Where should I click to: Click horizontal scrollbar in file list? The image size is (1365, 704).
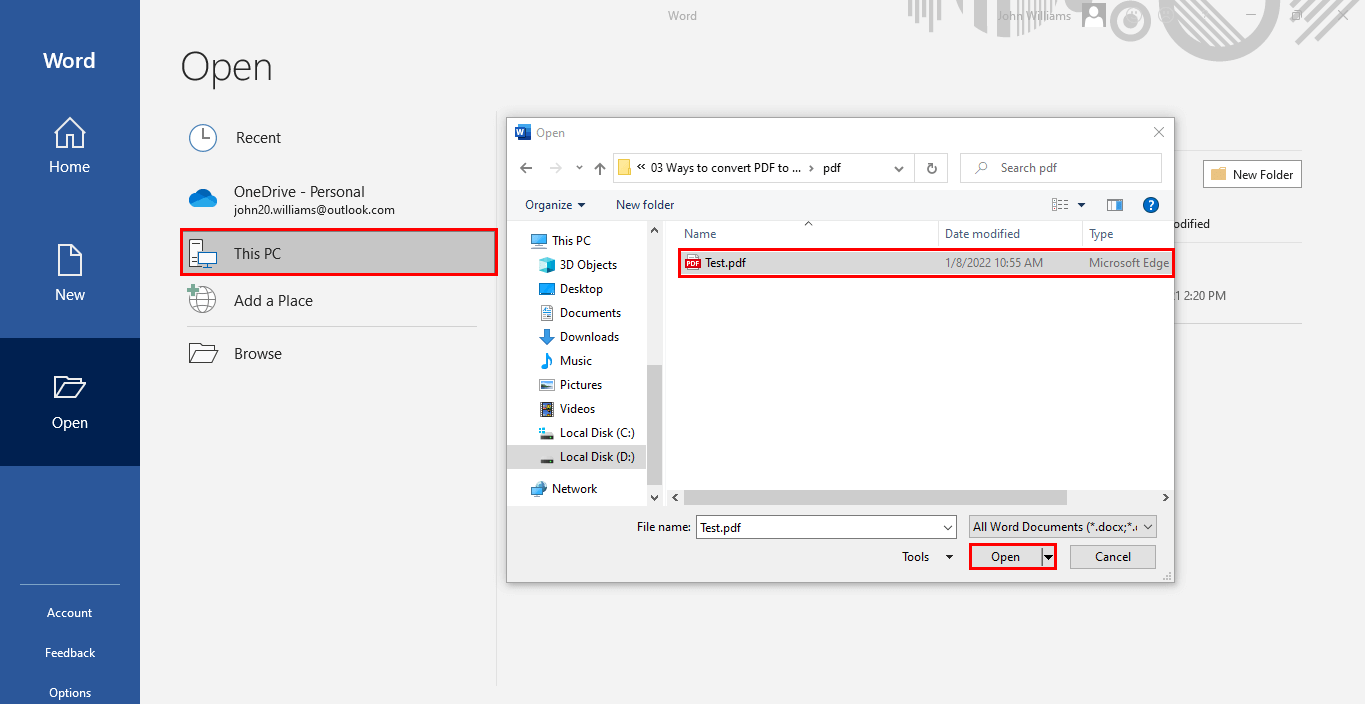[x=875, y=497]
